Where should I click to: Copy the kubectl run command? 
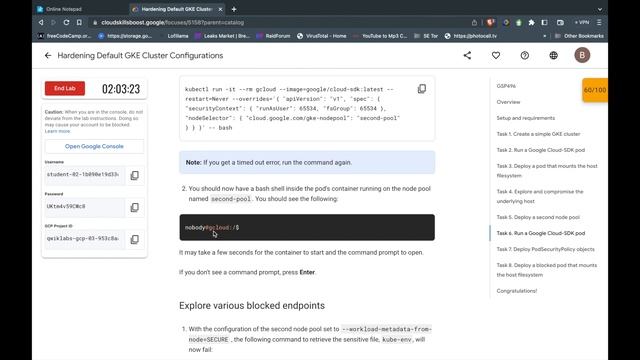point(422,89)
